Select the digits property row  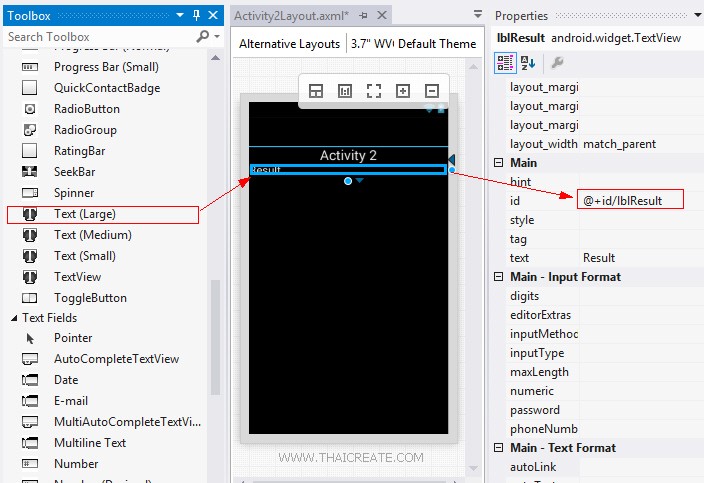[604, 296]
